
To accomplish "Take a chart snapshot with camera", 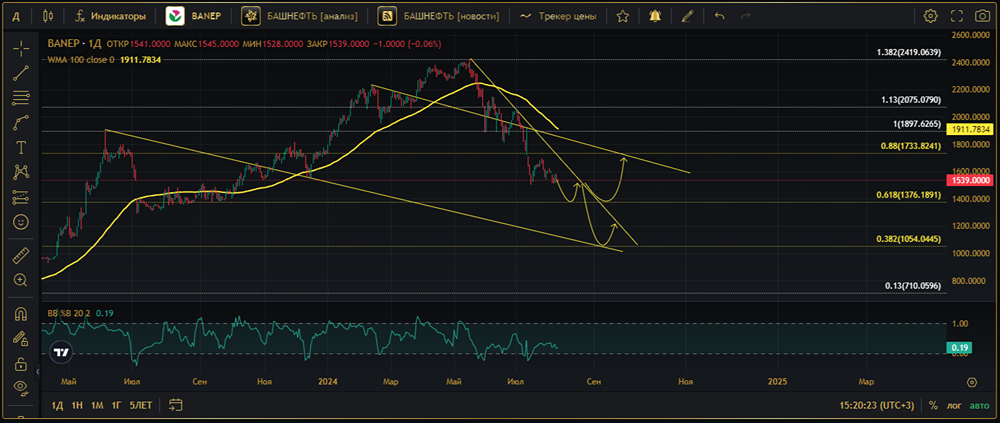I will click(x=982, y=16).
